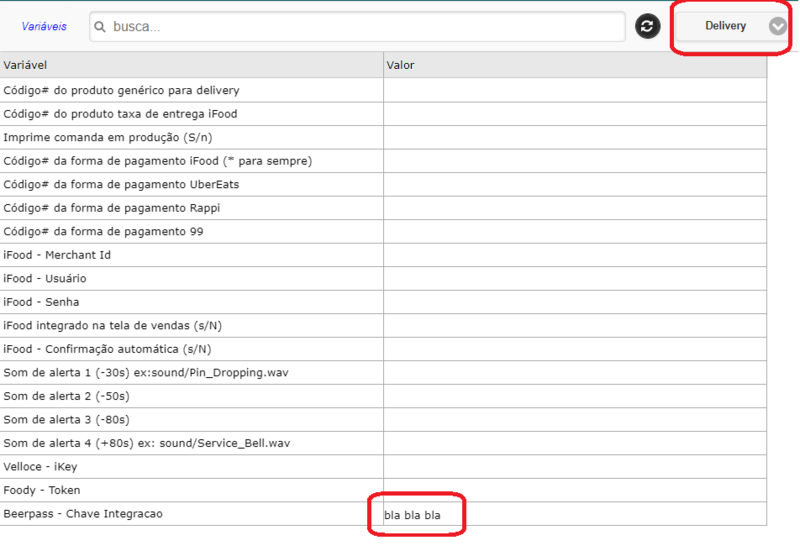Select 'Beerpass - Chave Integracao' row
The width and height of the screenshot is (800, 551).
coord(383,514)
